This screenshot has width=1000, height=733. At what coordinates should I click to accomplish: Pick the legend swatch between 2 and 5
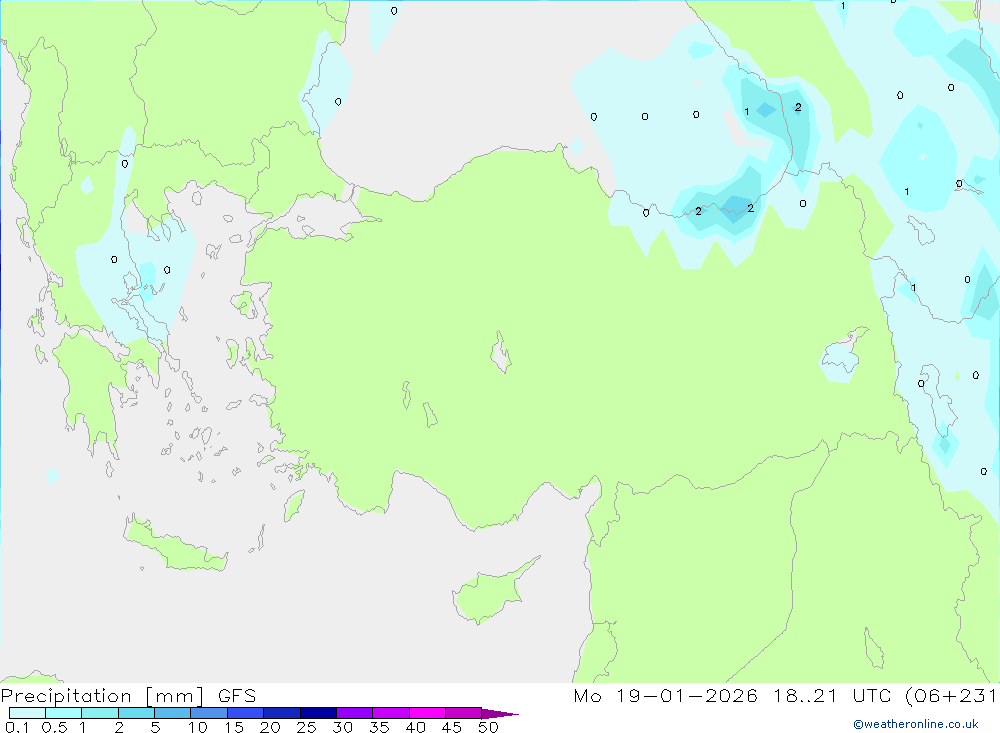click(x=136, y=713)
